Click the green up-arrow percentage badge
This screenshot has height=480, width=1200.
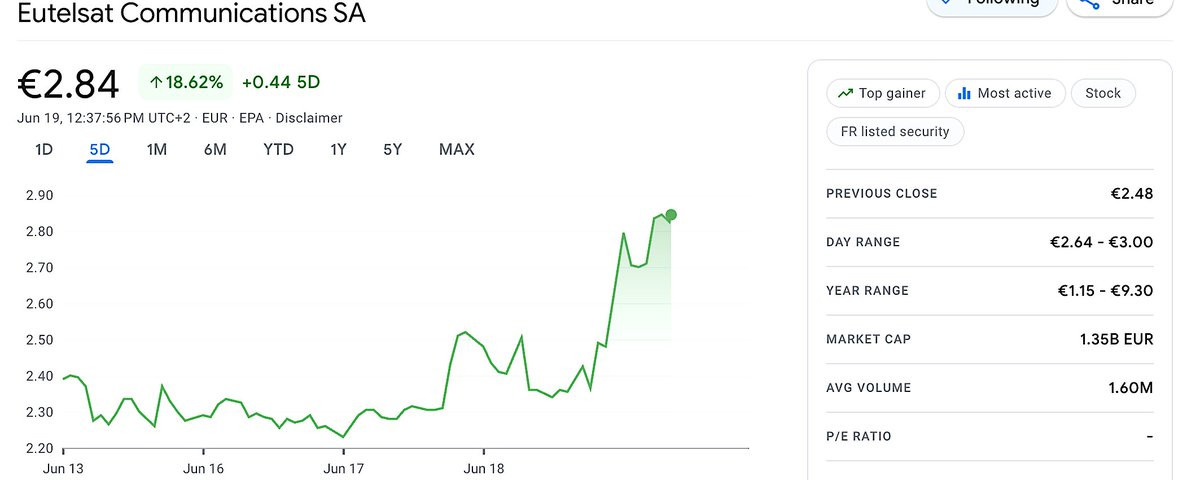[185, 82]
